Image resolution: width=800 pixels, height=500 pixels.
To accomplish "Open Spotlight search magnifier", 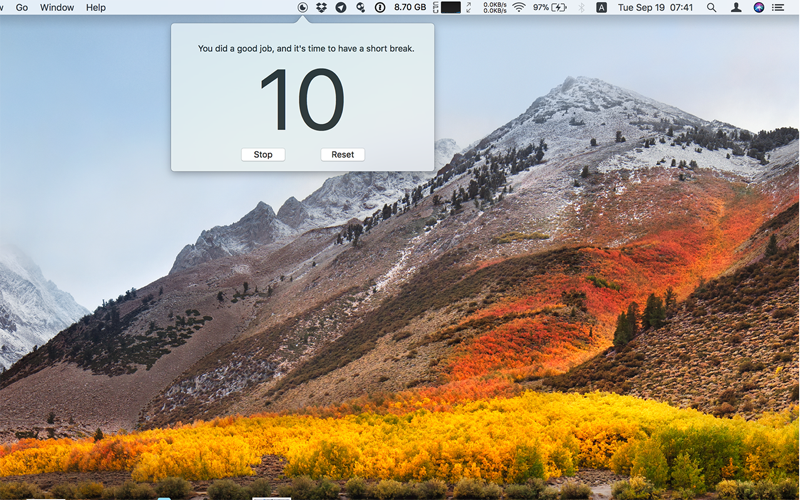I will (711, 8).
